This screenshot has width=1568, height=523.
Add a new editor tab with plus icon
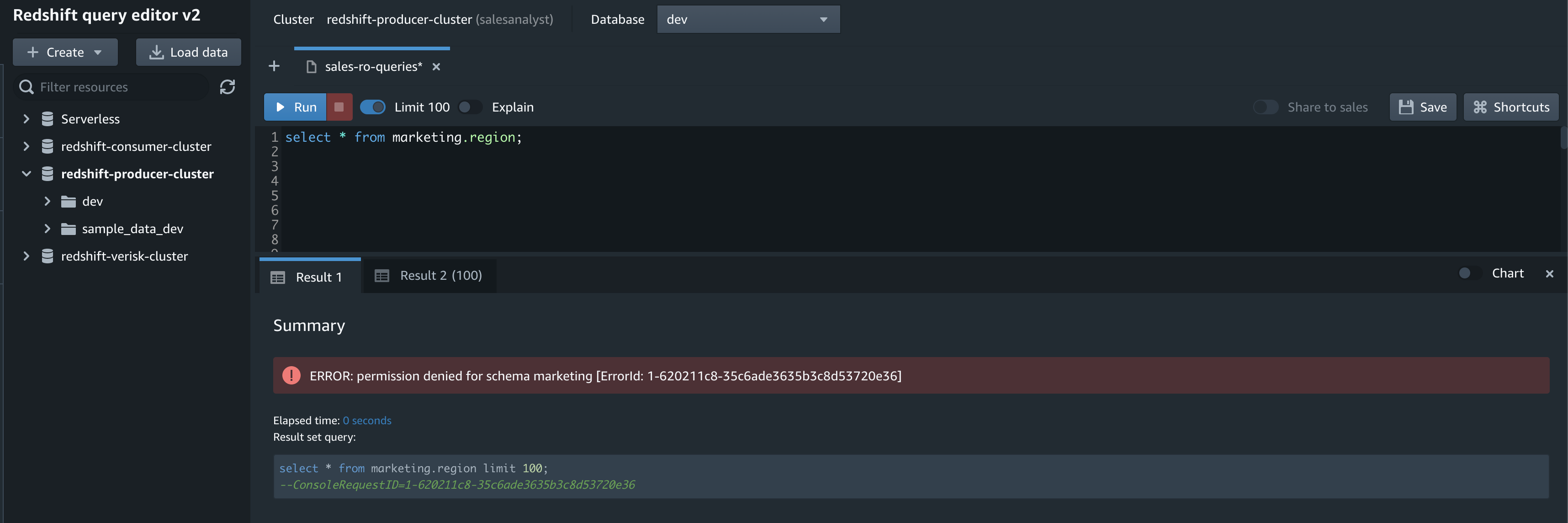point(274,66)
